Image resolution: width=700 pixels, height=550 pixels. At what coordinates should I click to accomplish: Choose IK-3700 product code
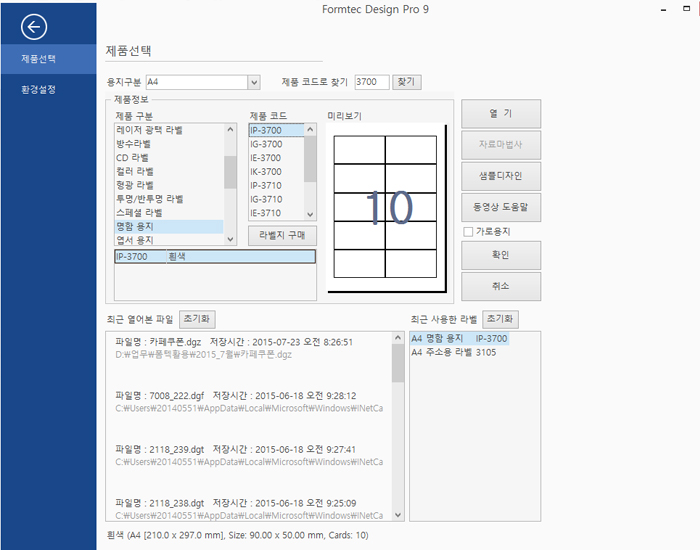(276, 172)
